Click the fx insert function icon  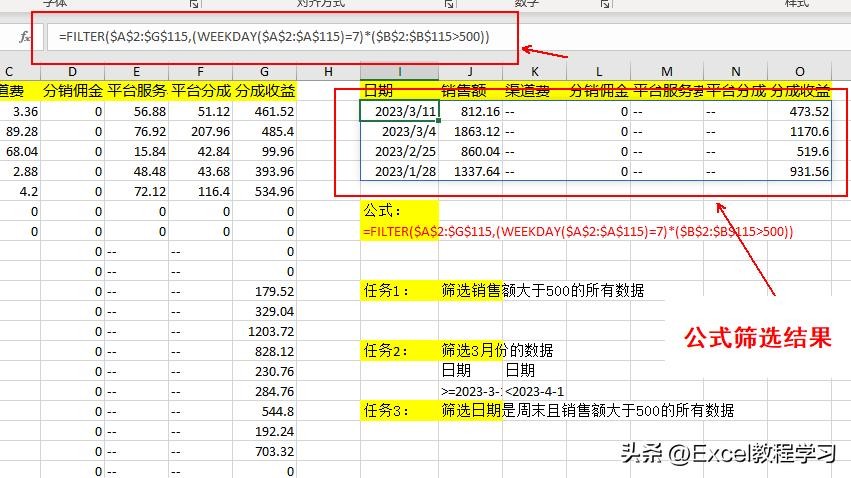26,37
